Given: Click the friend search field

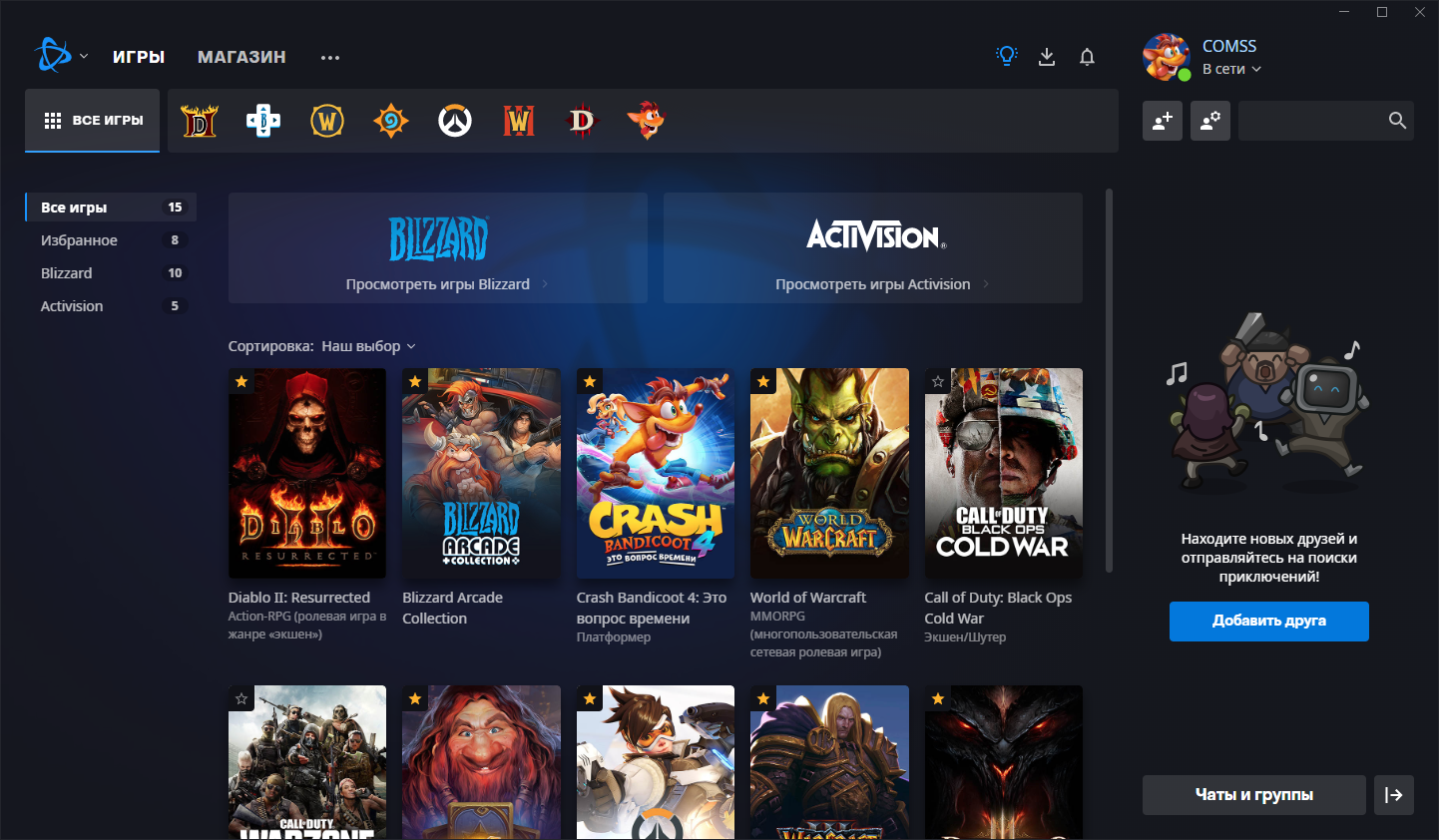Looking at the screenshot, I should (x=1326, y=121).
